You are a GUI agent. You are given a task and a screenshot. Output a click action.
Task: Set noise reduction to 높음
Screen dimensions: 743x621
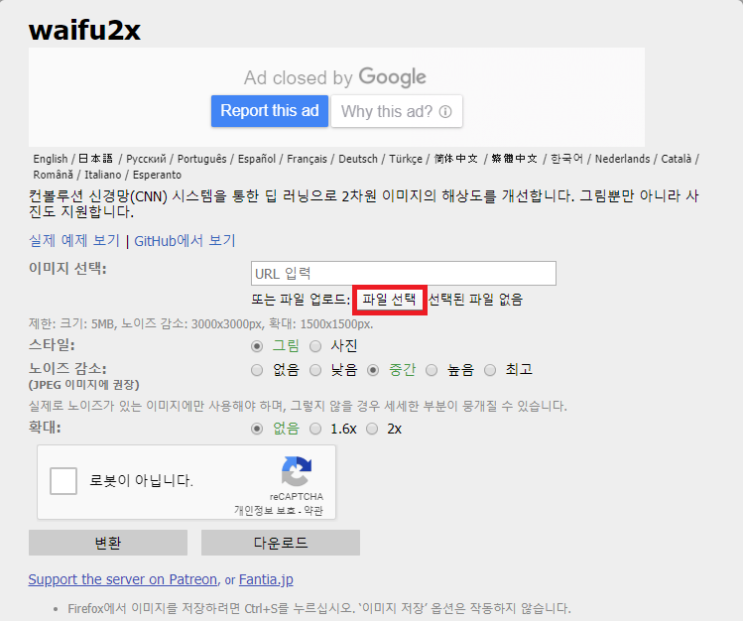(x=432, y=370)
